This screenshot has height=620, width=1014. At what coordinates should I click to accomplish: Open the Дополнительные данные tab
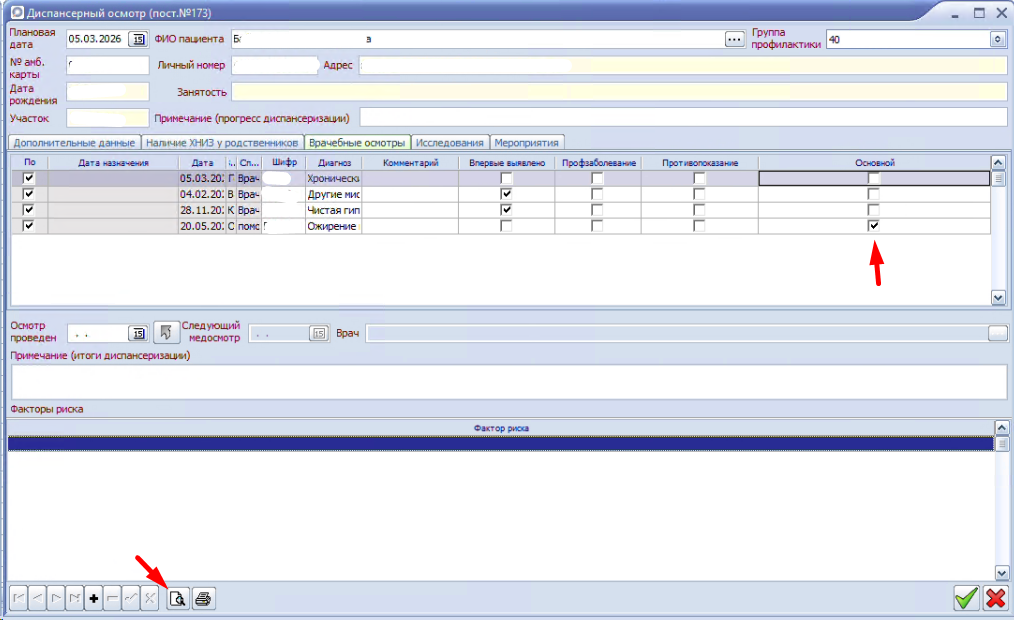click(74, 142)
